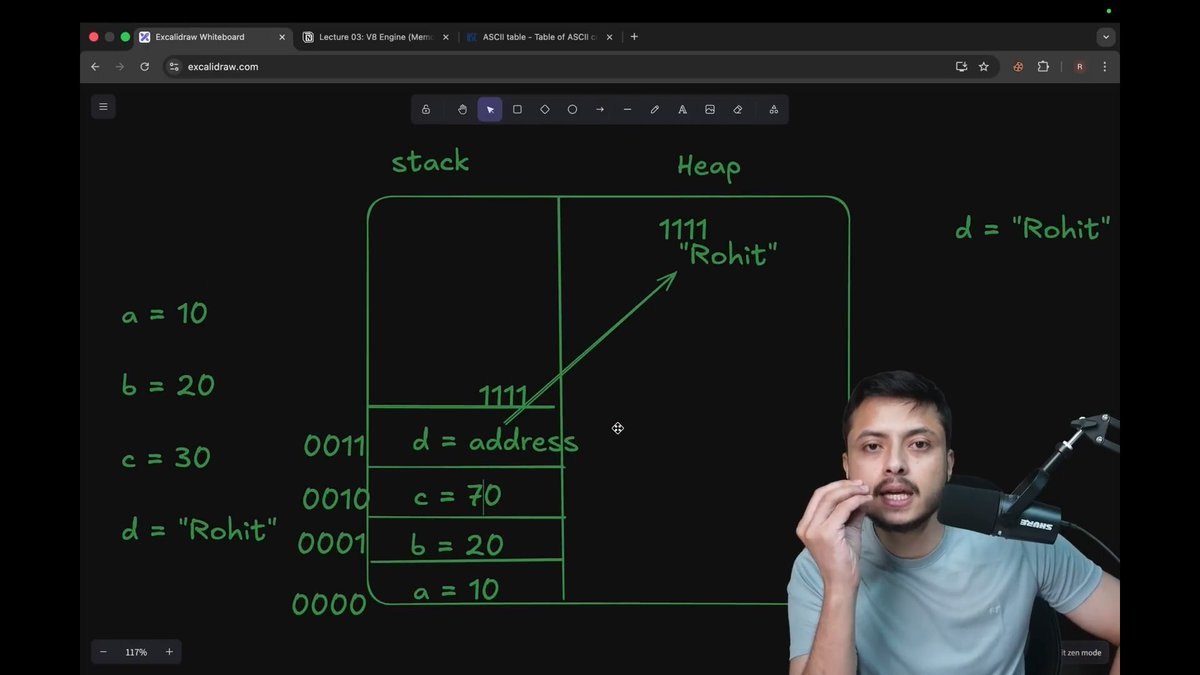Open a new browser tab
Image resolution: width=1200 pixels, height=675 pixels.
634,37
